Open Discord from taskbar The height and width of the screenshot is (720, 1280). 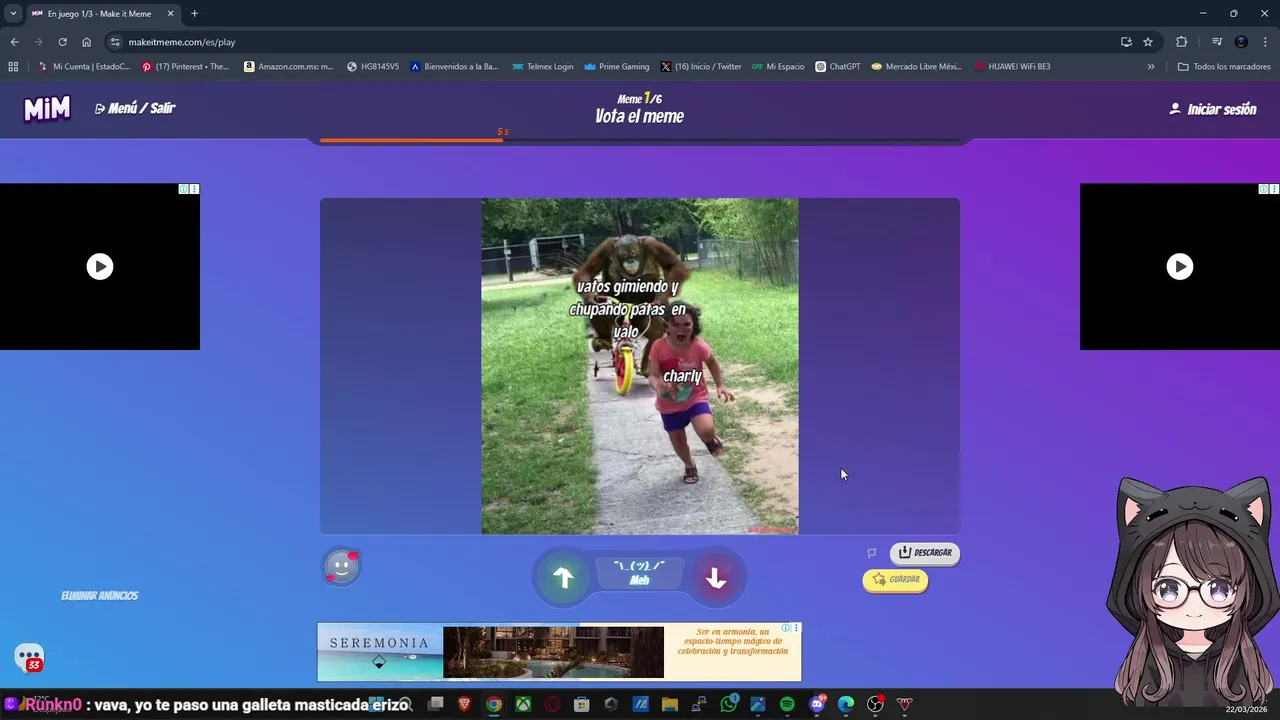pos(817,704)
